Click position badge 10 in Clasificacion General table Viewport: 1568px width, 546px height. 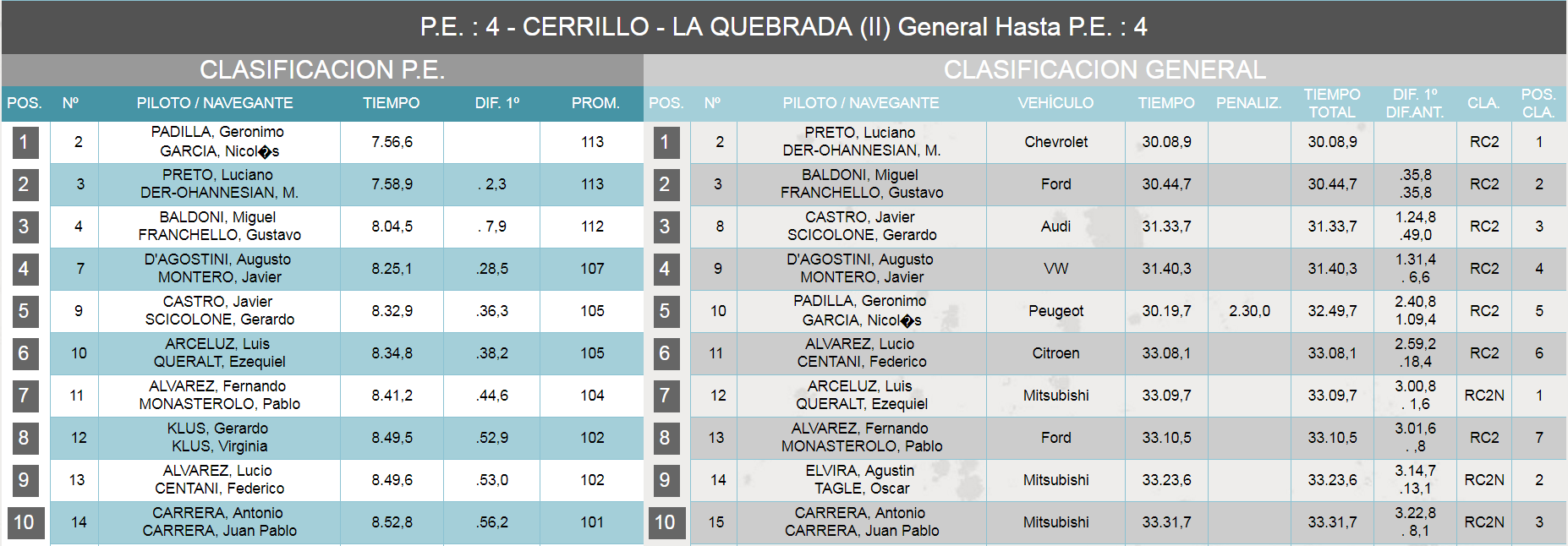666,522
